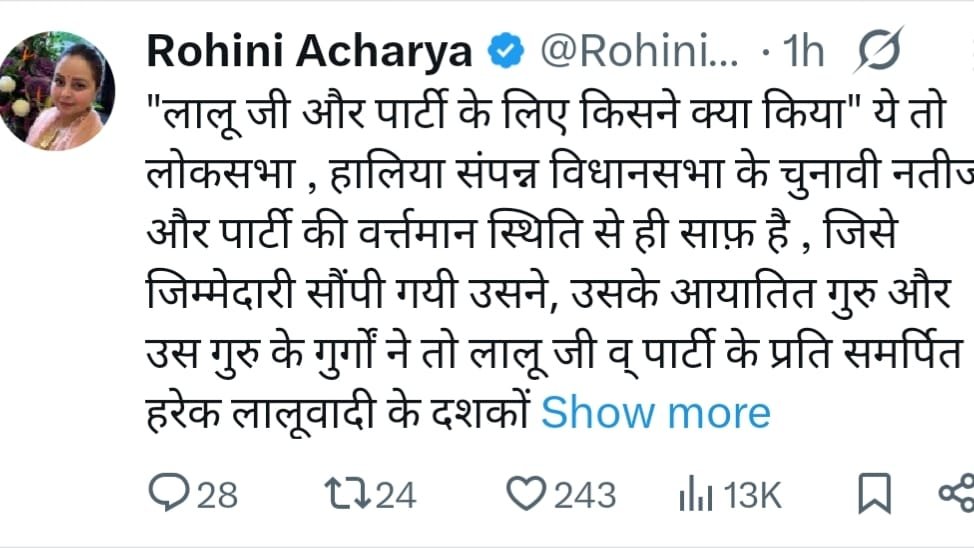Bookmark this tweet
Viewport: 974px width, 548px height.
[x=875, y=493]
